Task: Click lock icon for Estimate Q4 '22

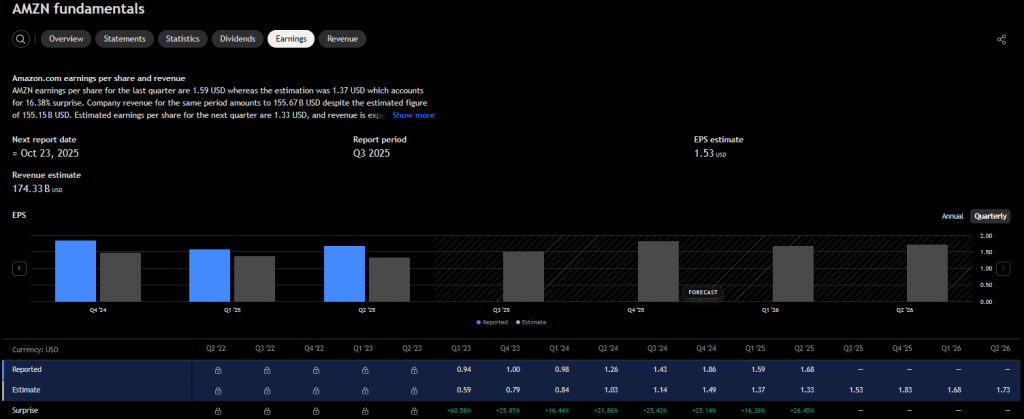Action: [316, 390]
